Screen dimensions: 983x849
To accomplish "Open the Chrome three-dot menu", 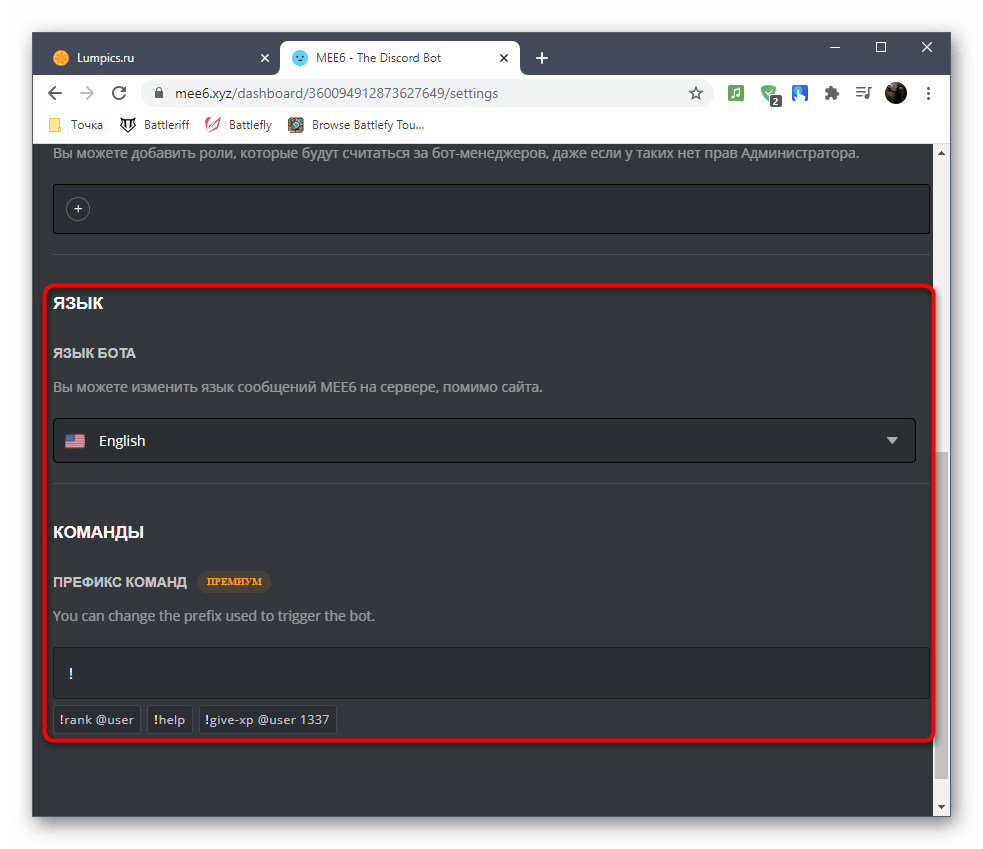I will (x=929, y=93).
